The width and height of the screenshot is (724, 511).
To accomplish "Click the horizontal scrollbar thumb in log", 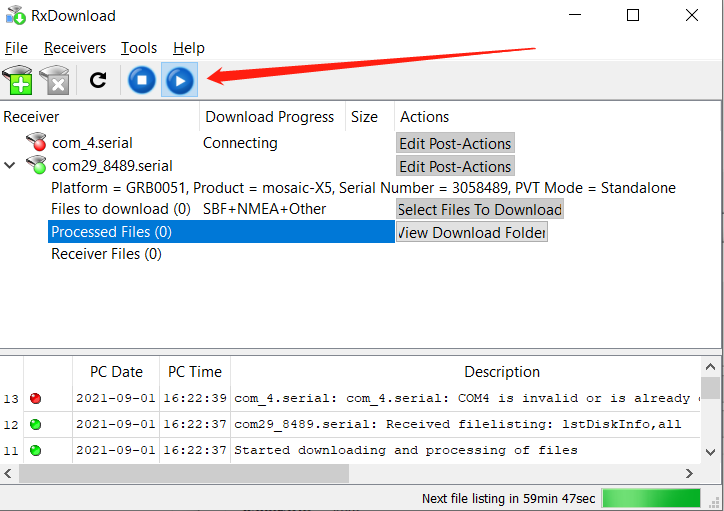I will click(x=184, y=474).
